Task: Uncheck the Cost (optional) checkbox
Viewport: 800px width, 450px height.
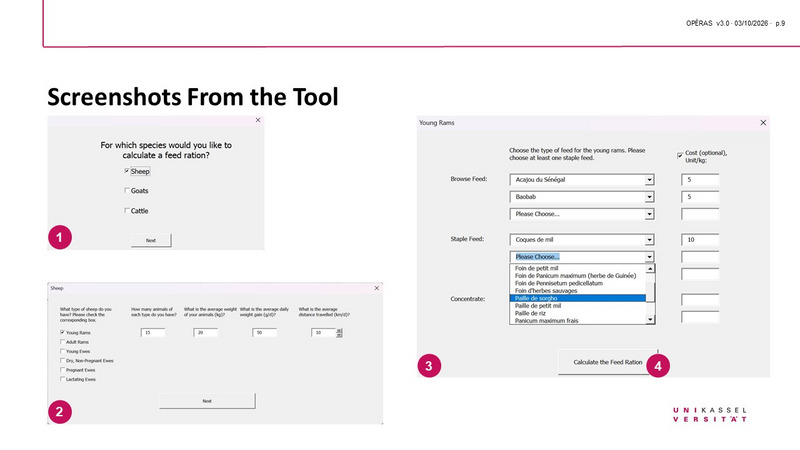Action: (x=681, y=155)
